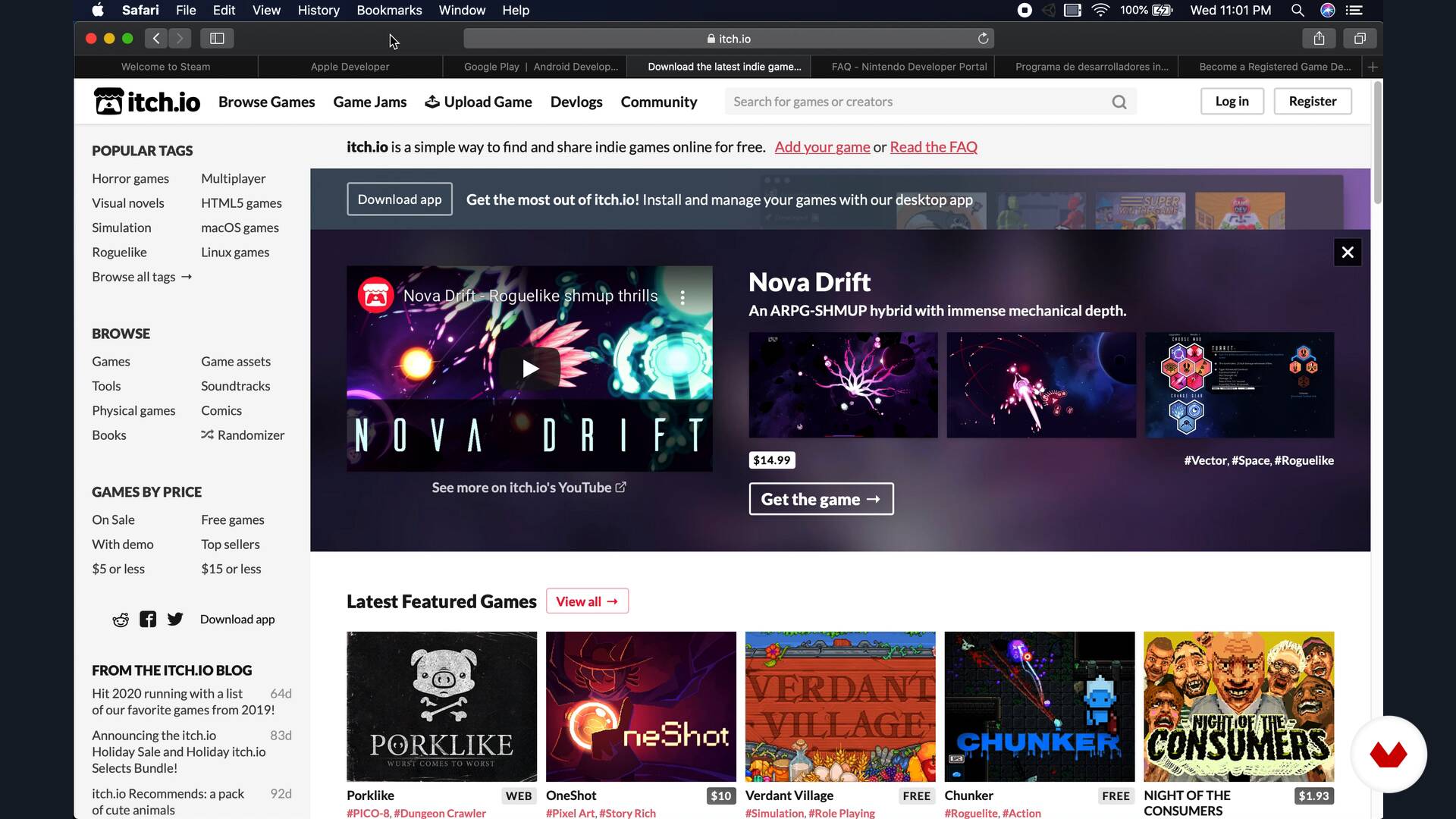Select Roguelike tag in sidebar
This screenshot has height=819, width=1456.
click(119, 253)
